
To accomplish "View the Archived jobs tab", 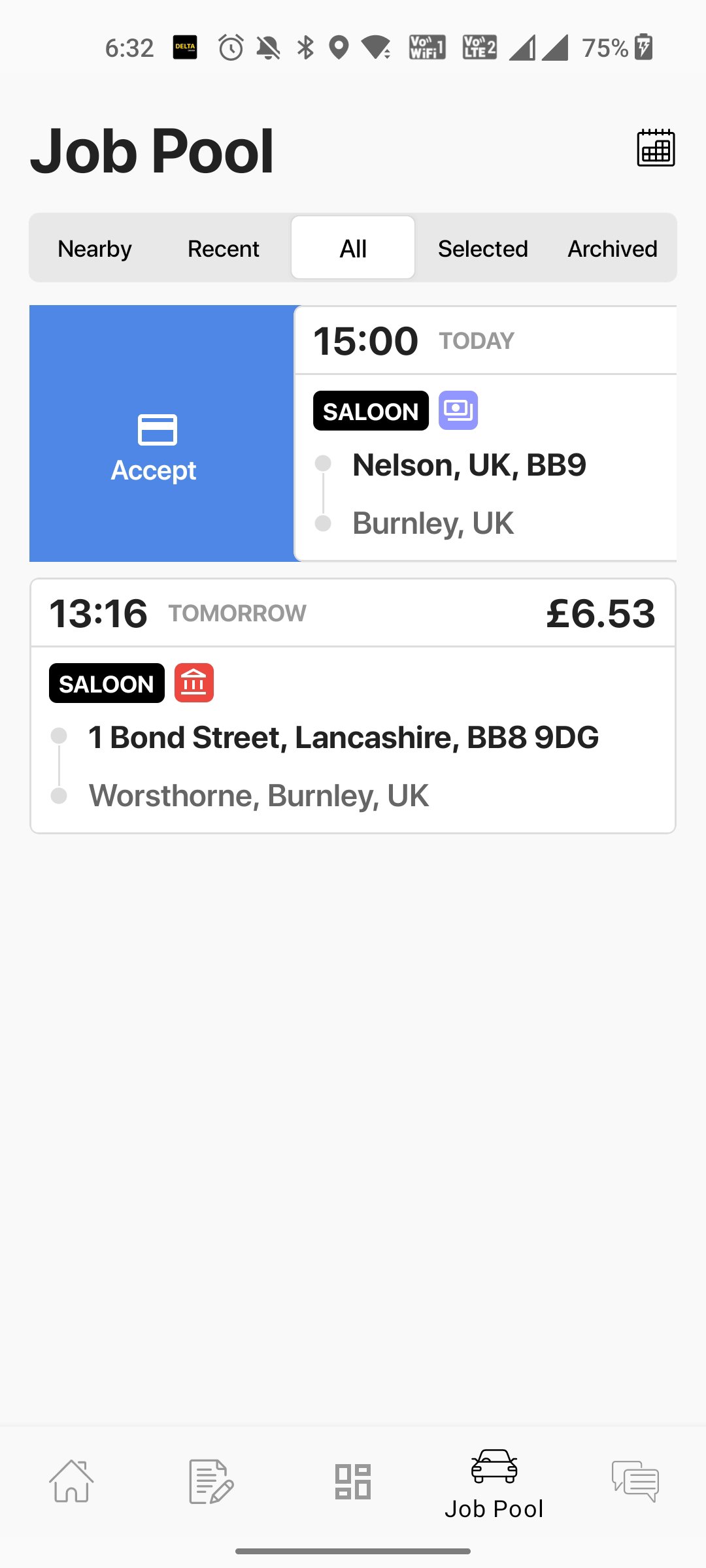I will [x=612, y=248].
